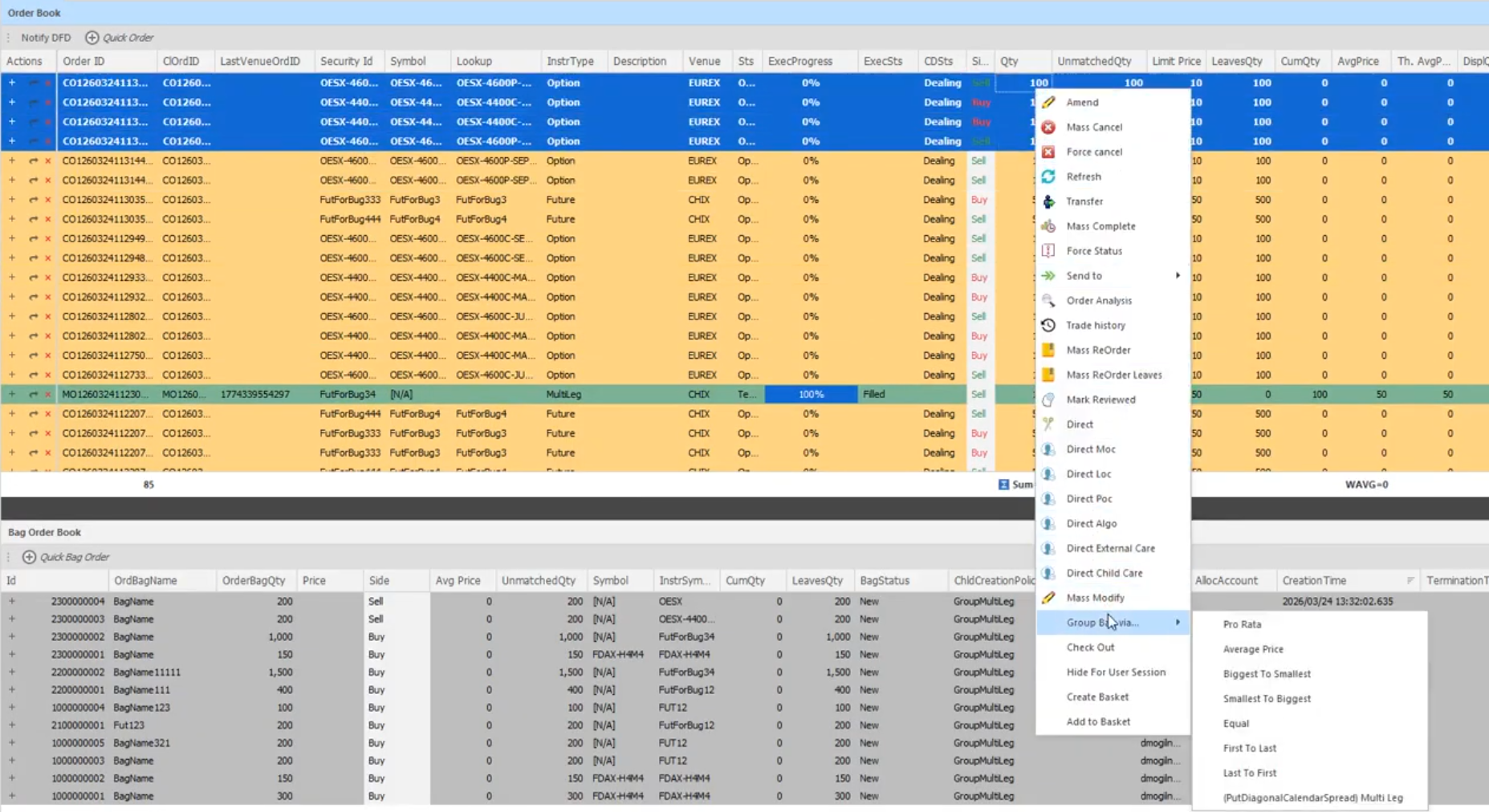Screen dimensions: 1489x812
Task: Click the Order ID column header
Action: pyautogui.click(x=106, y=61)
